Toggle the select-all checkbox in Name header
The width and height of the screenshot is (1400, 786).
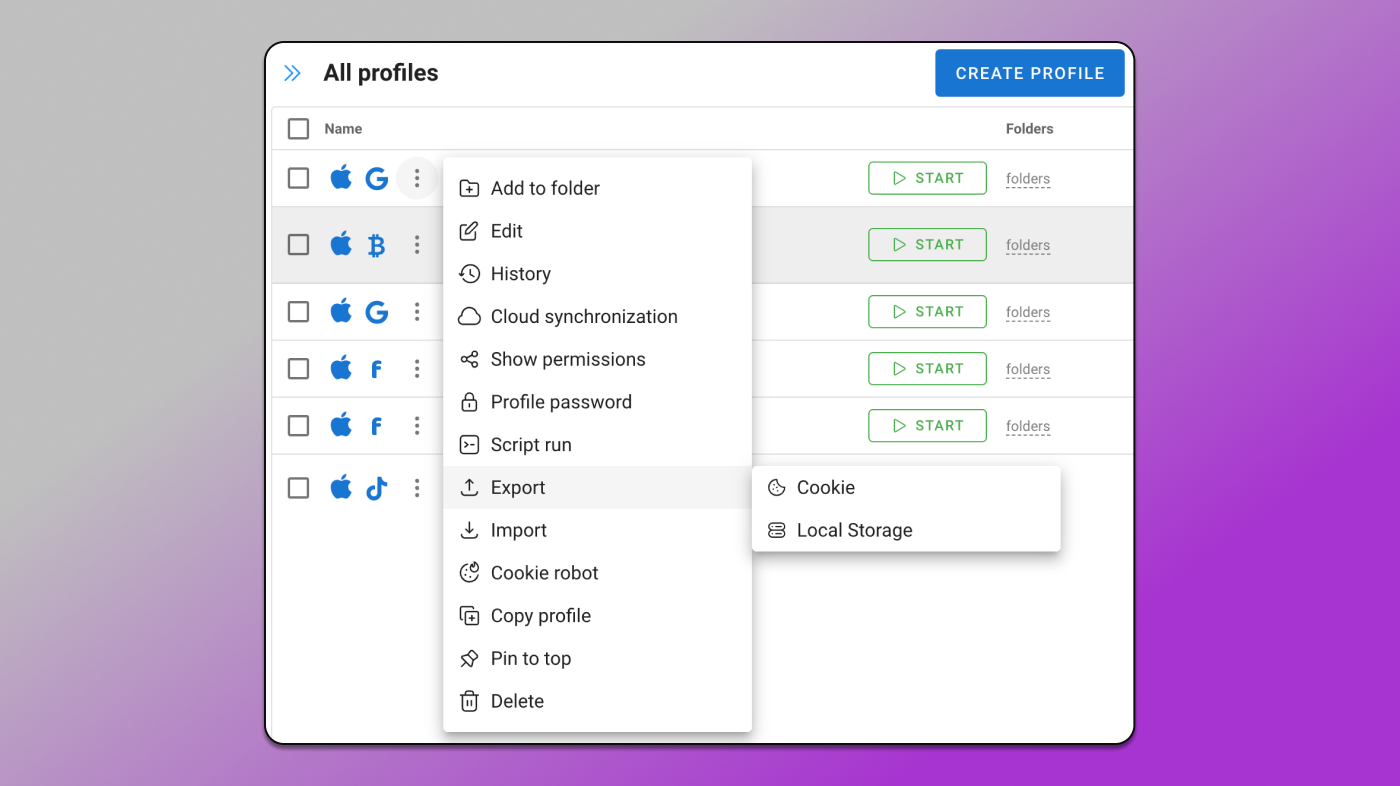tap(298, 129)
